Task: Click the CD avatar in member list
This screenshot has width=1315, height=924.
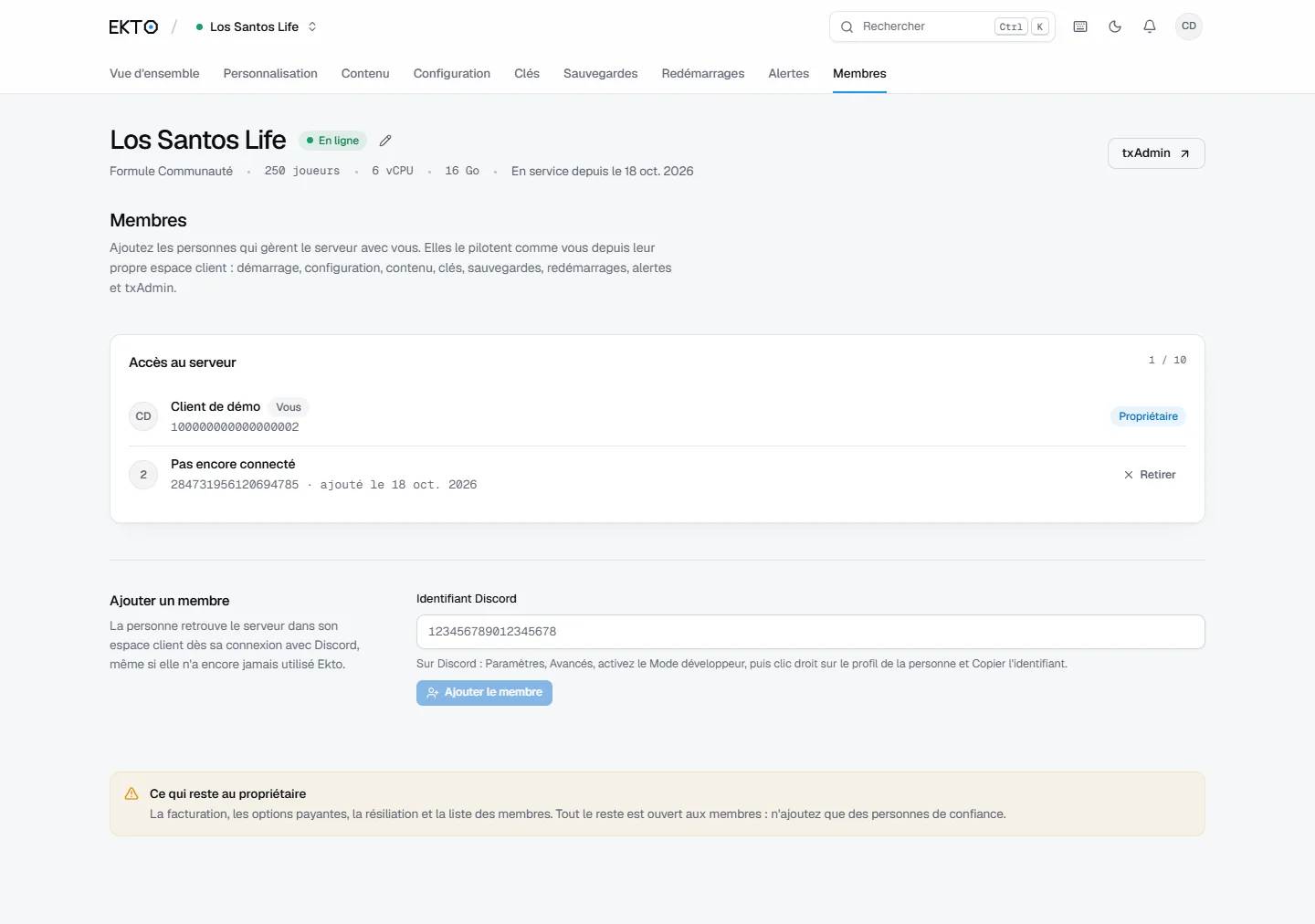Action: tap(143, 416)
